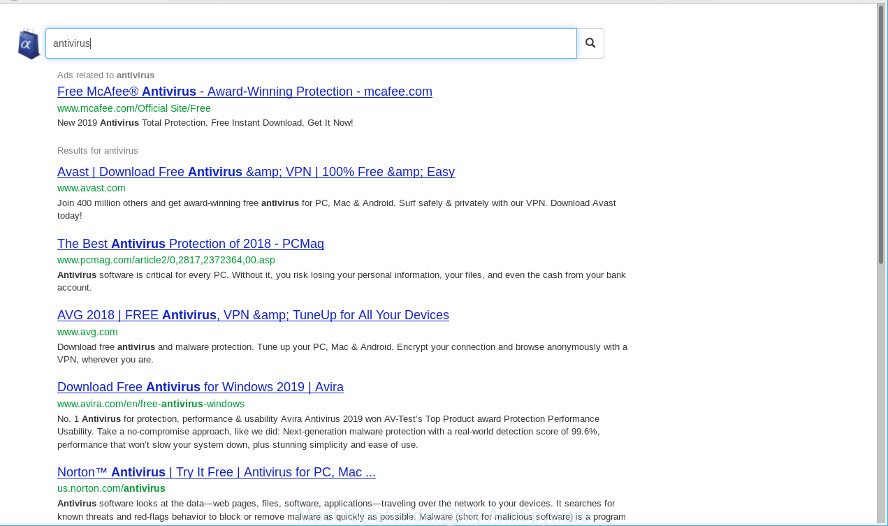Click the blue alpha shopping bag logo
Screen dimensions: 888x526
click(x=28, y=44)
